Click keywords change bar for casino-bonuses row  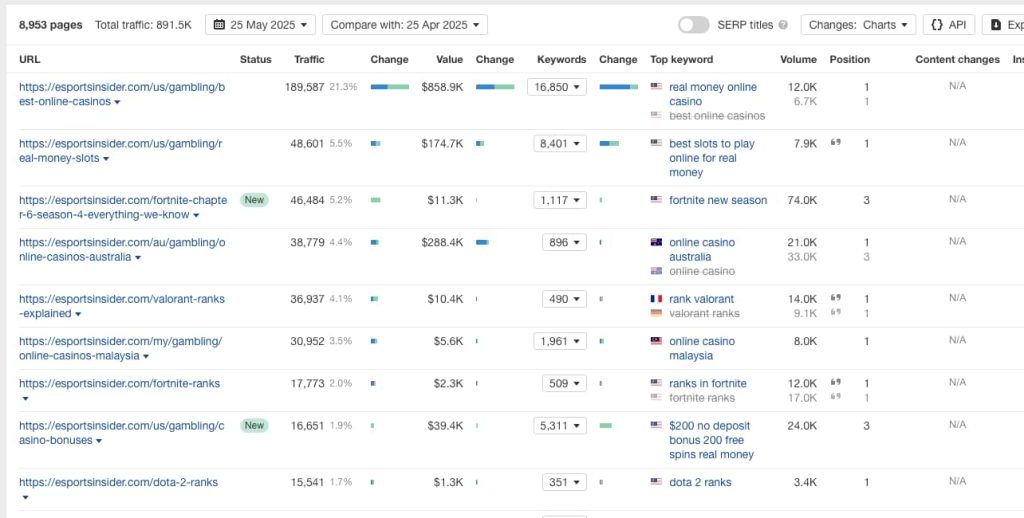click(x=605, y=426)
